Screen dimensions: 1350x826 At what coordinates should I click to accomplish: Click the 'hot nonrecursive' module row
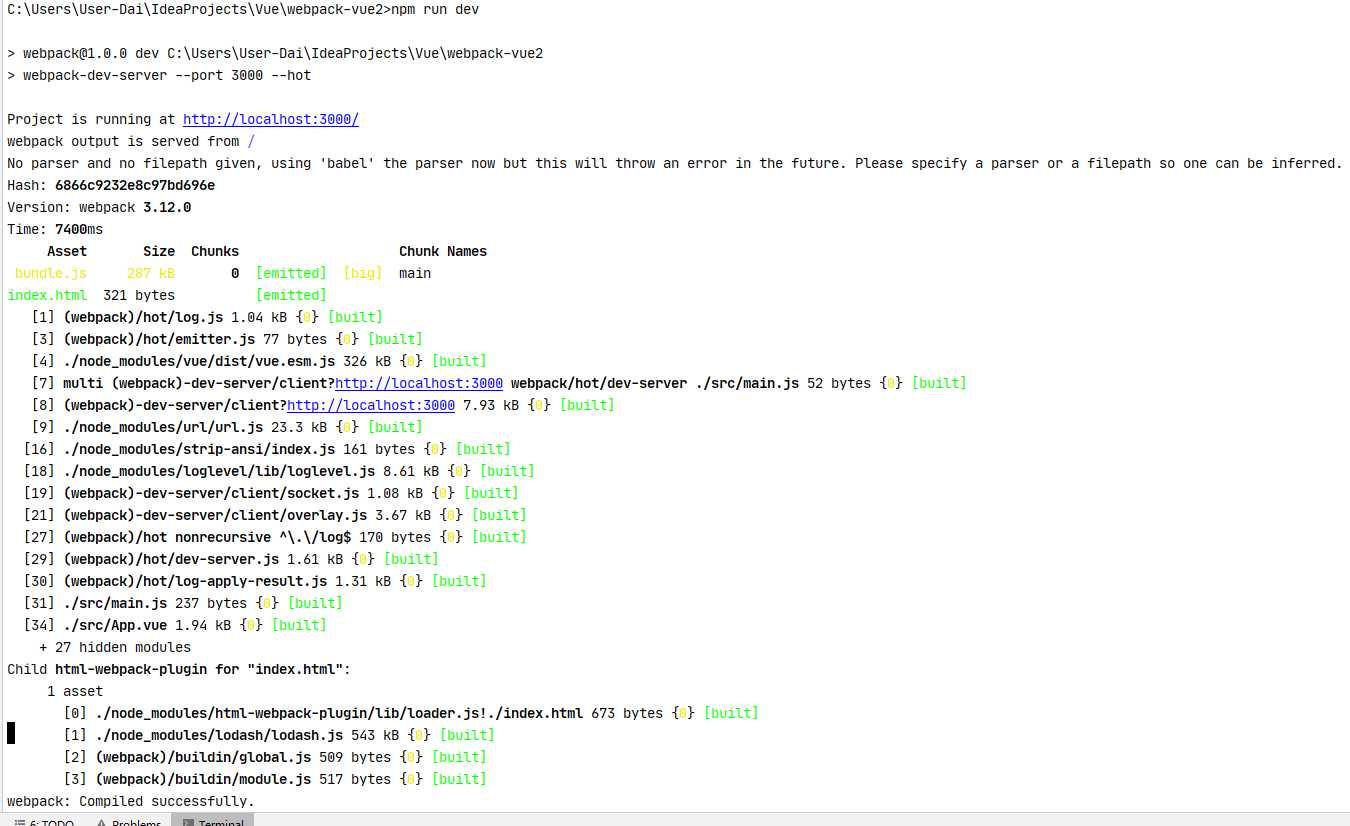coord(275,537)
